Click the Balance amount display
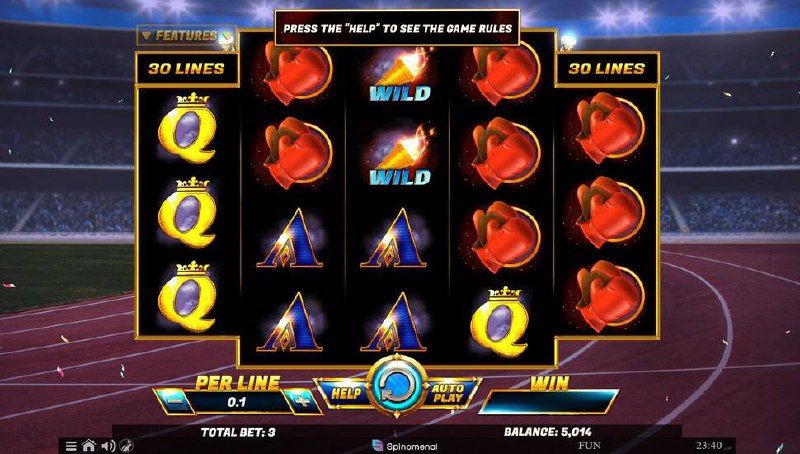The image size is (800, 454). tap(548, 432)
